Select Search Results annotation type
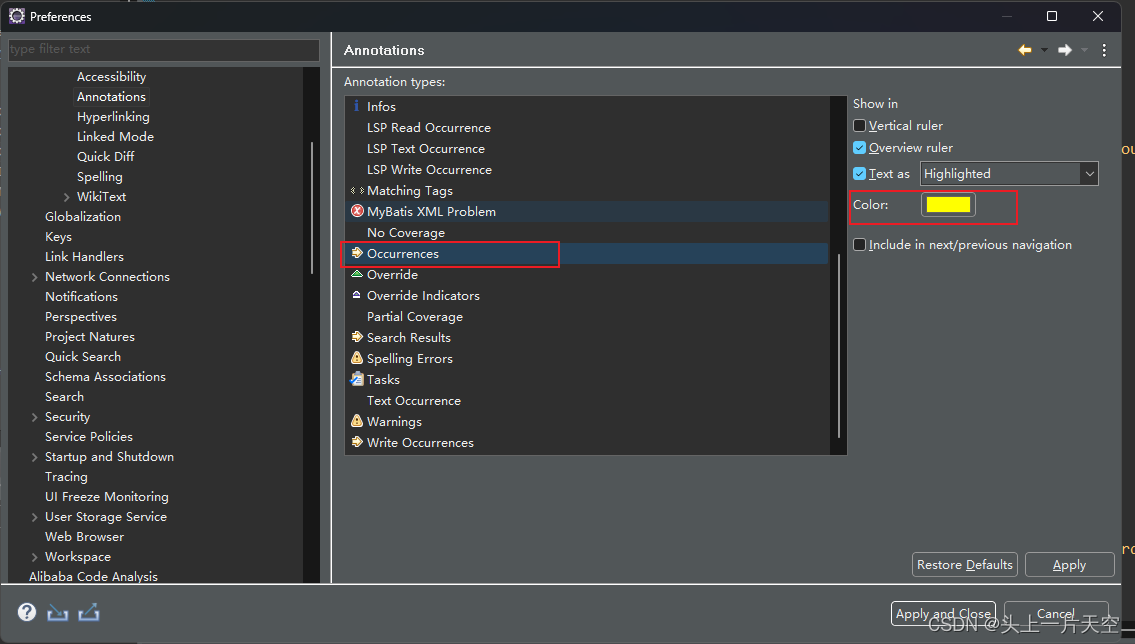 (408, 337)
